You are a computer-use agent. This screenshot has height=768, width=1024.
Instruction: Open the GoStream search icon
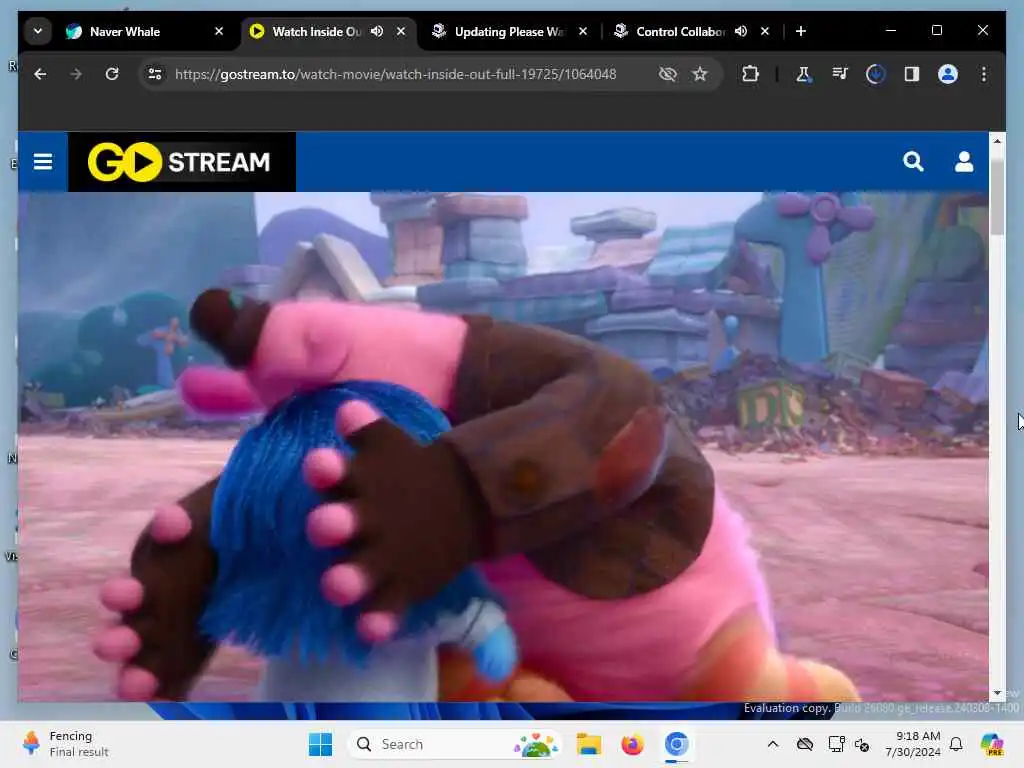(913, 161)
